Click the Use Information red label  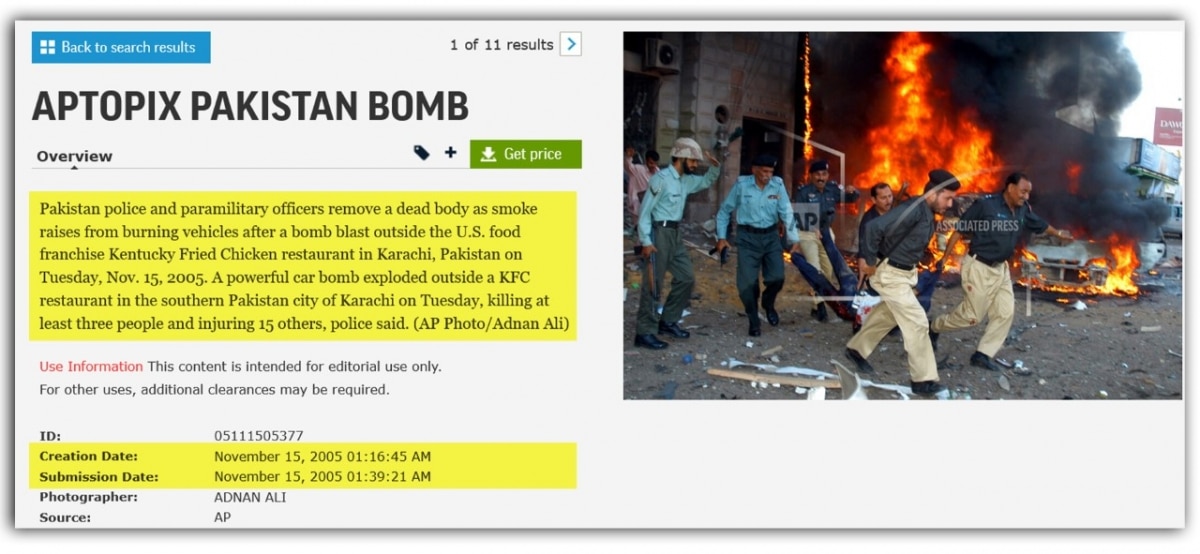pyautogui.click(x=91, y=366)
